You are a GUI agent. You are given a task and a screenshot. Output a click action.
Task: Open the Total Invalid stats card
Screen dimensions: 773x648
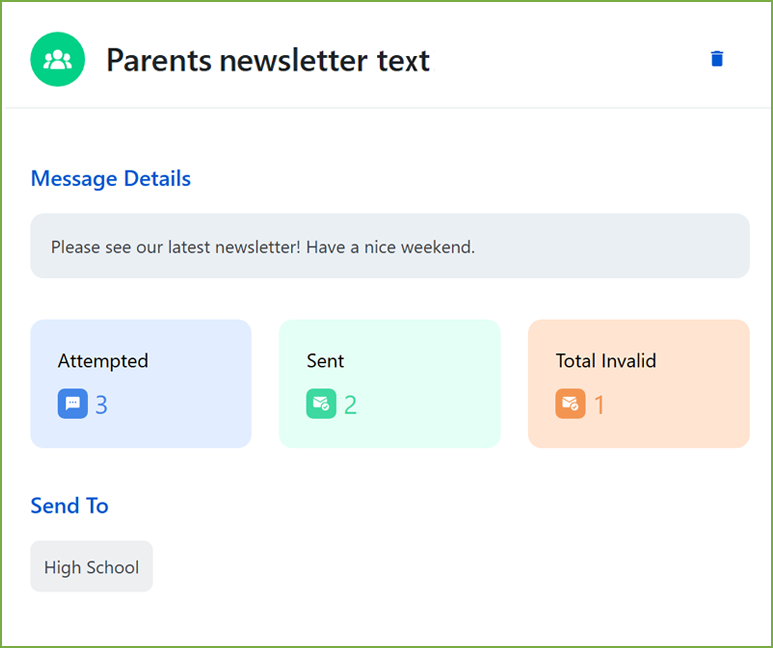tap(639, 384)
